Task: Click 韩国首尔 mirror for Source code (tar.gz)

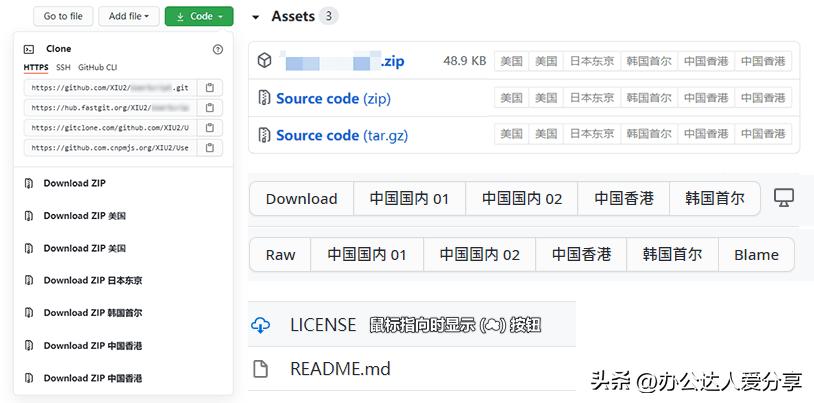Action: pos(649,134)
